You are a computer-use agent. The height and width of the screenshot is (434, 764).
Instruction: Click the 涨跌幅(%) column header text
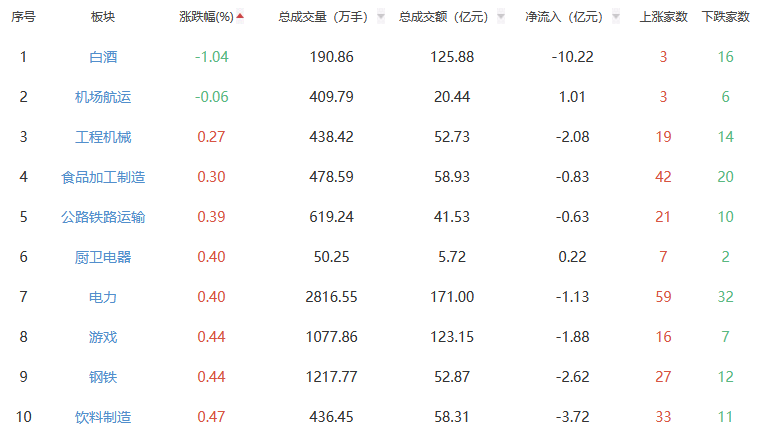click(206, 17)
